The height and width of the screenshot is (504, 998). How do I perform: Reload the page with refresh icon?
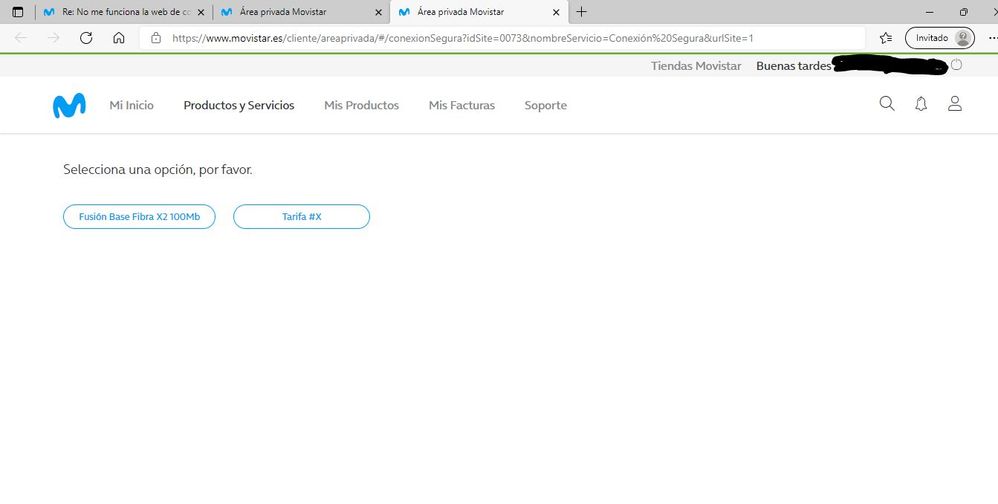86,38
